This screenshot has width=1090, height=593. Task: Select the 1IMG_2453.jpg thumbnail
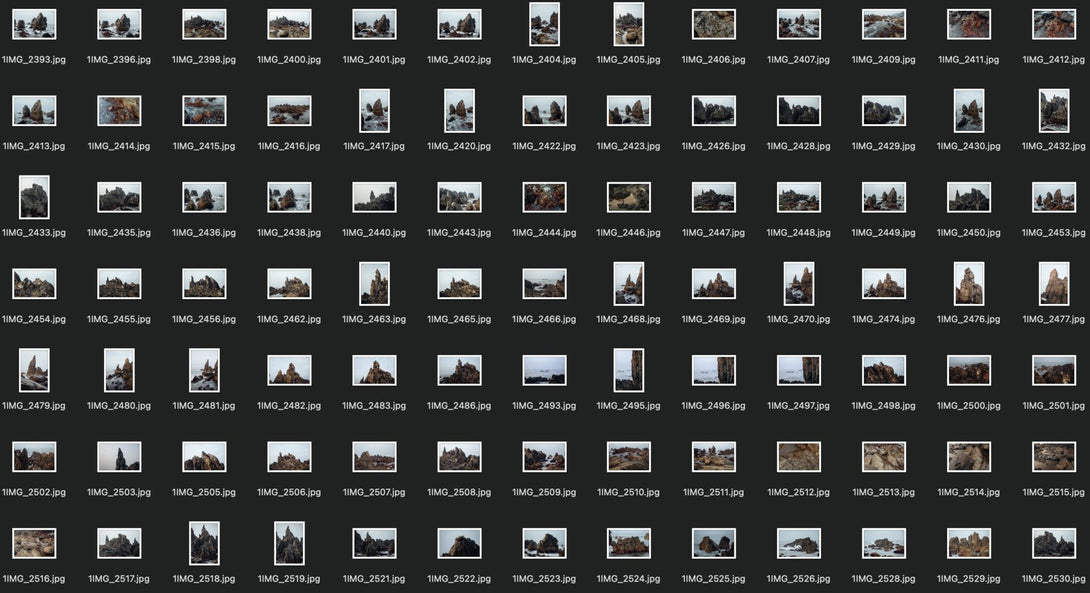(x=1054, y=197)
